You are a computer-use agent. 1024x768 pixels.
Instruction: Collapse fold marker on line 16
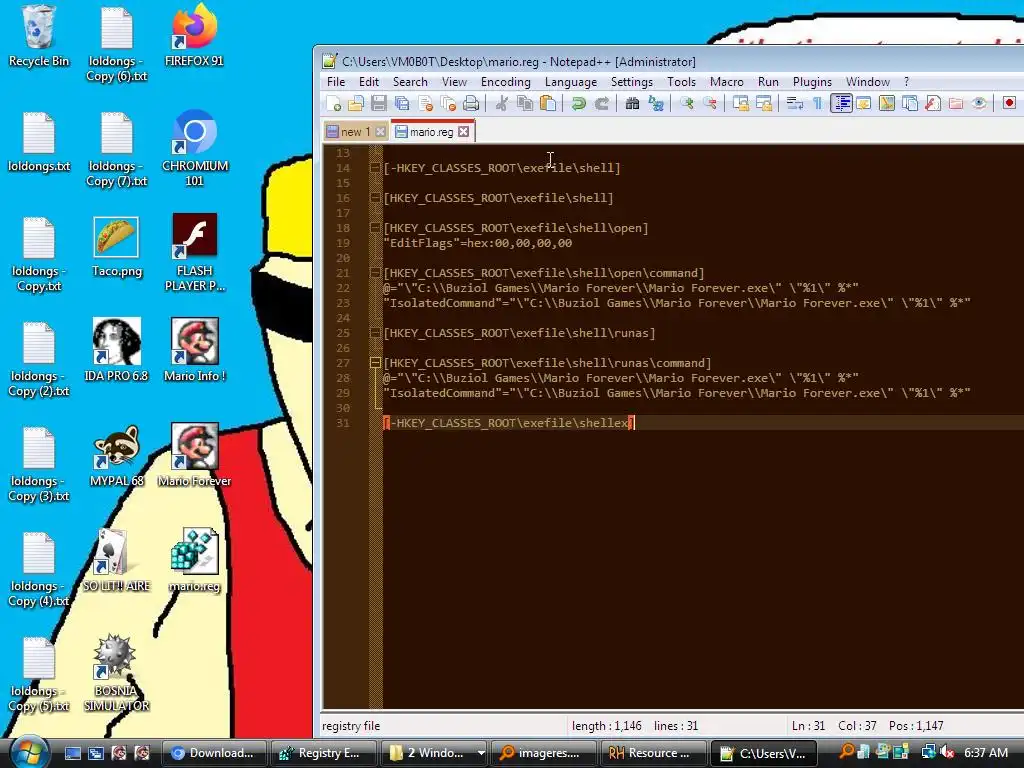pos(375,198)
